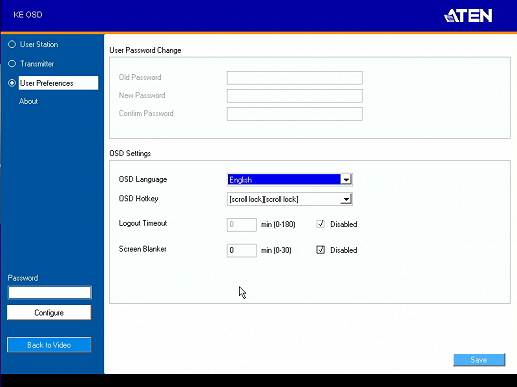Toggle the Logout Timeout Disabled checkbox
Viewport: 517px width, 387px height.
(x=320, y=224)
